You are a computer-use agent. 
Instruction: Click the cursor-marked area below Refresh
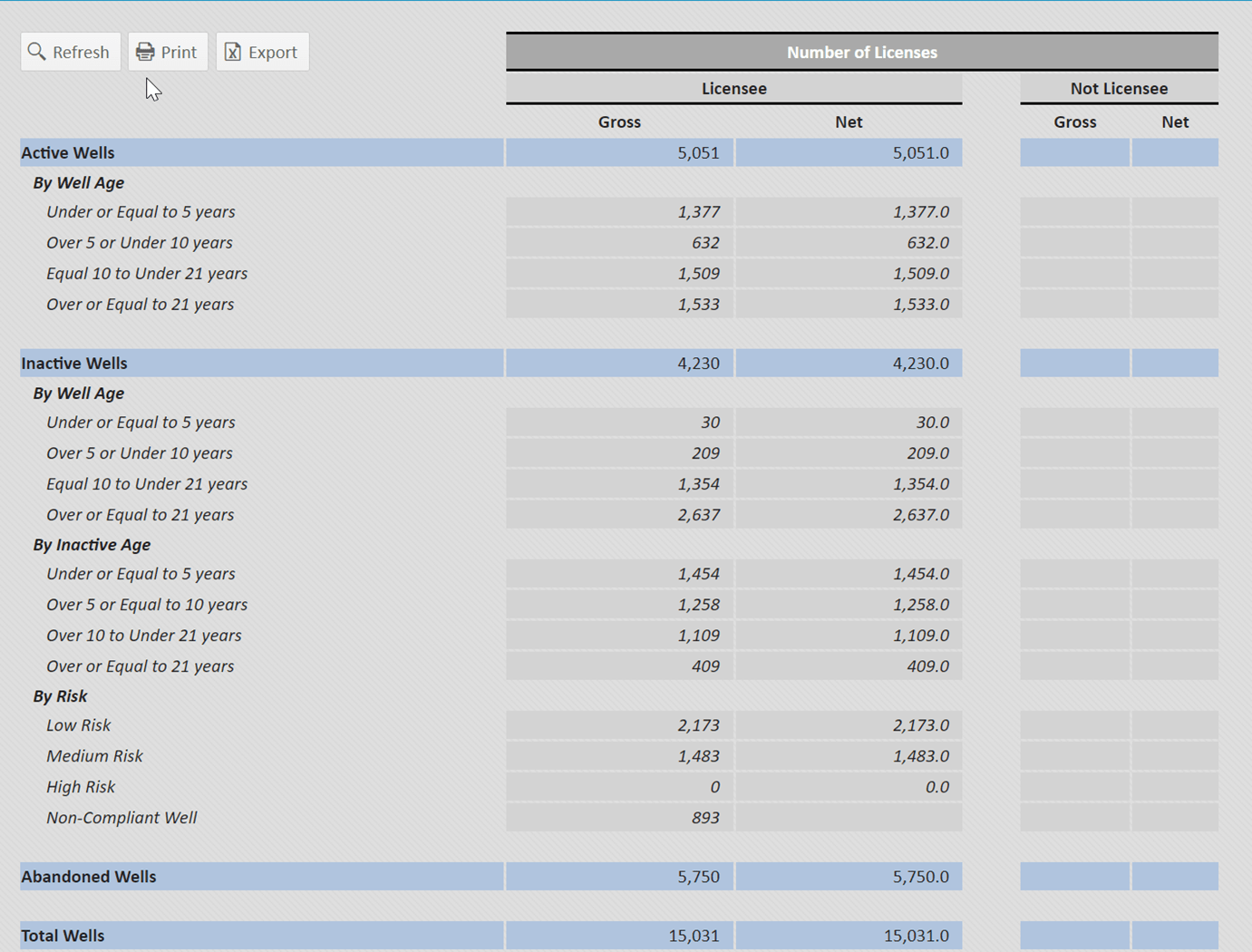tap(151, 89)
